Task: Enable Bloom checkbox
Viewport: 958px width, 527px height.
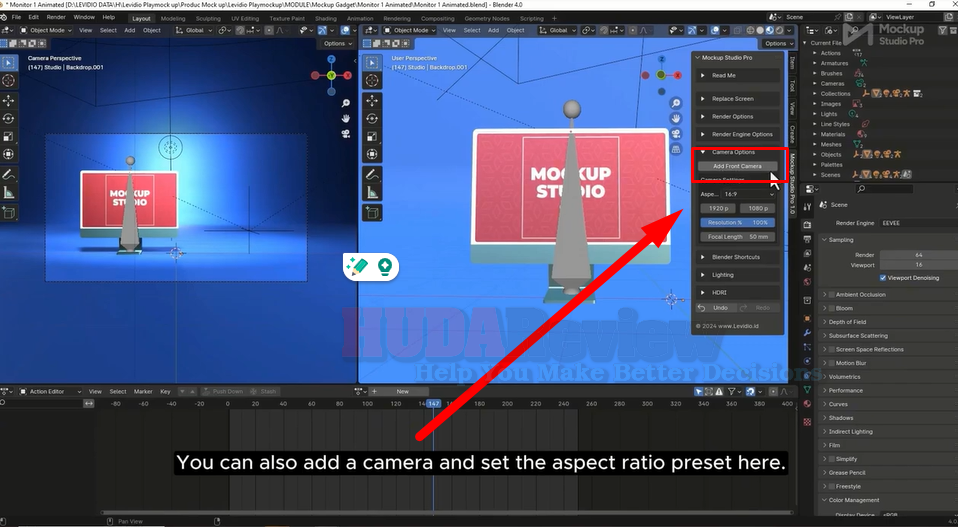Action: coord(832,308)
